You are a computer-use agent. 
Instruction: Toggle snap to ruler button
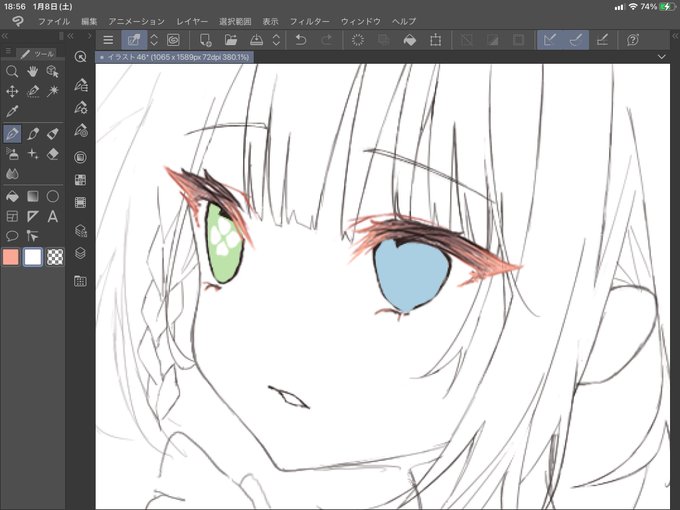(x=550, y=40)
